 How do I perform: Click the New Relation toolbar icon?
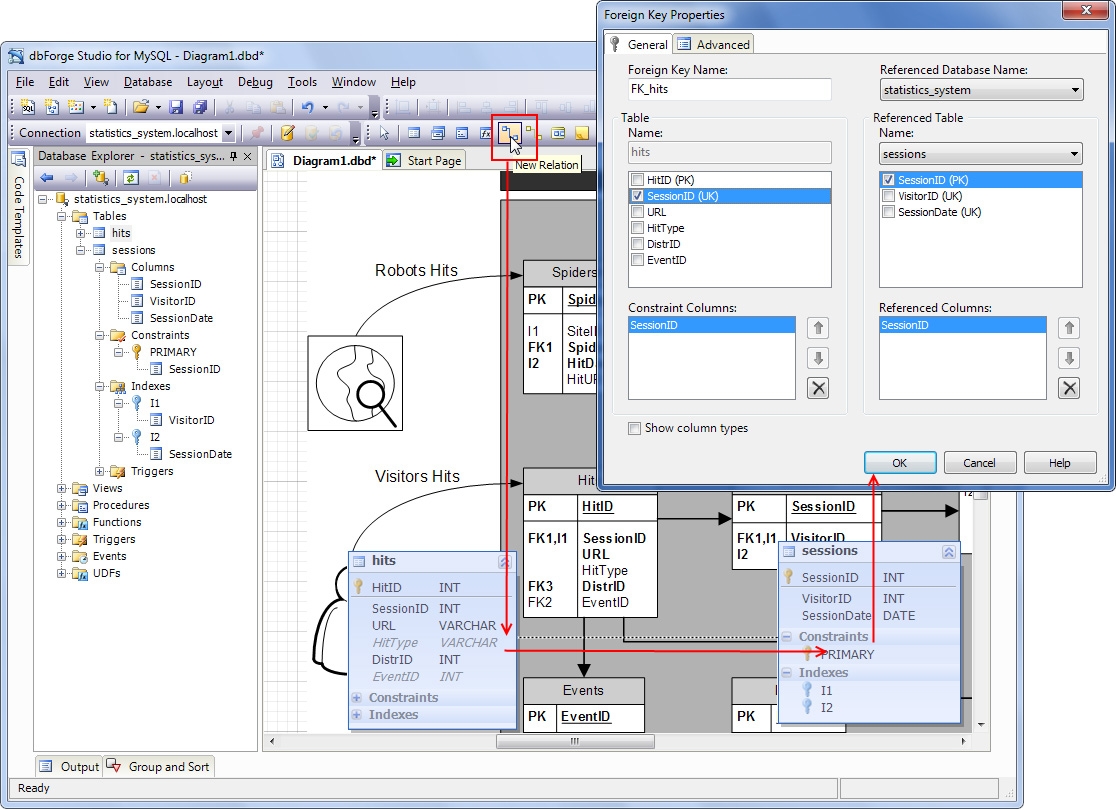click(x=510, y=133)
